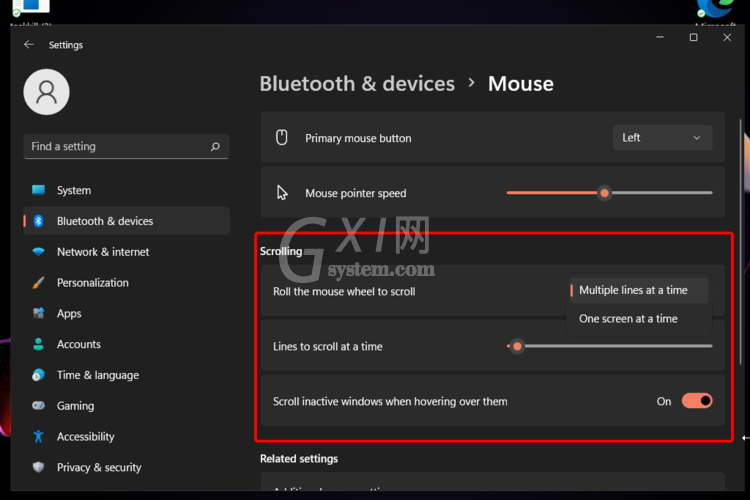Click the Roll the mouse wheel to scroll label

click(344, 291)
